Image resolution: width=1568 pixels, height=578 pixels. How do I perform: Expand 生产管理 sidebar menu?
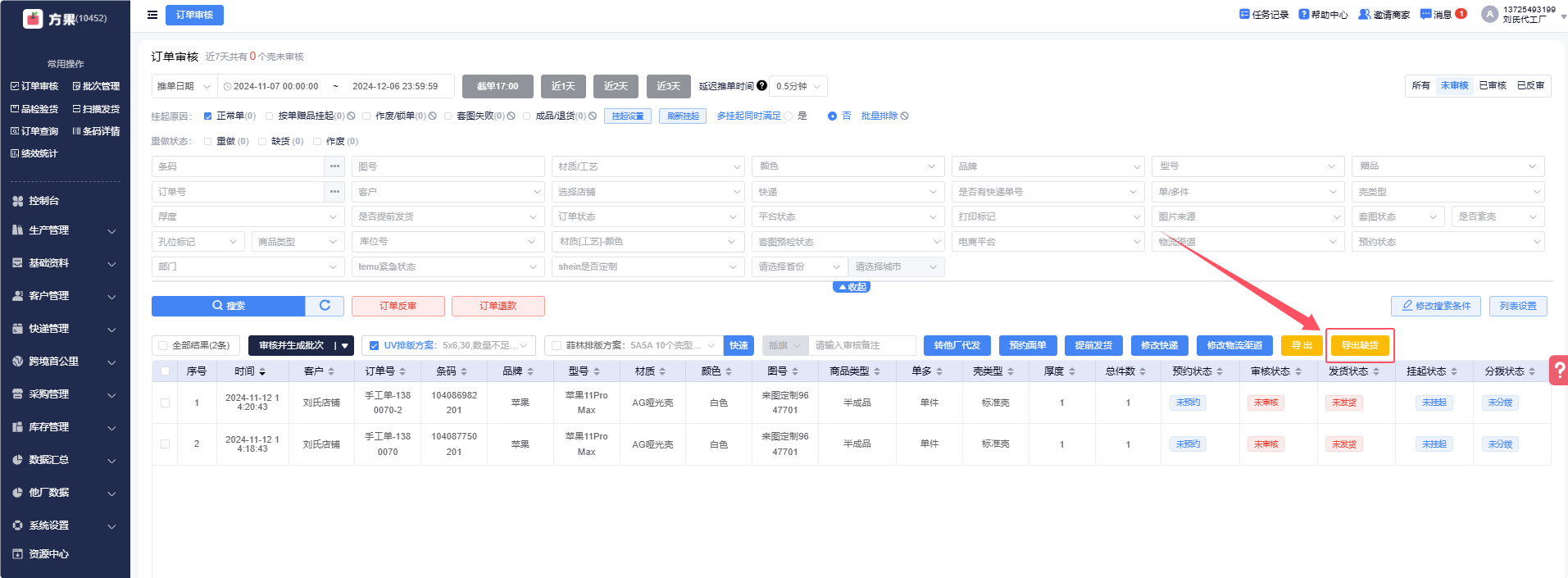coord(65,230)
